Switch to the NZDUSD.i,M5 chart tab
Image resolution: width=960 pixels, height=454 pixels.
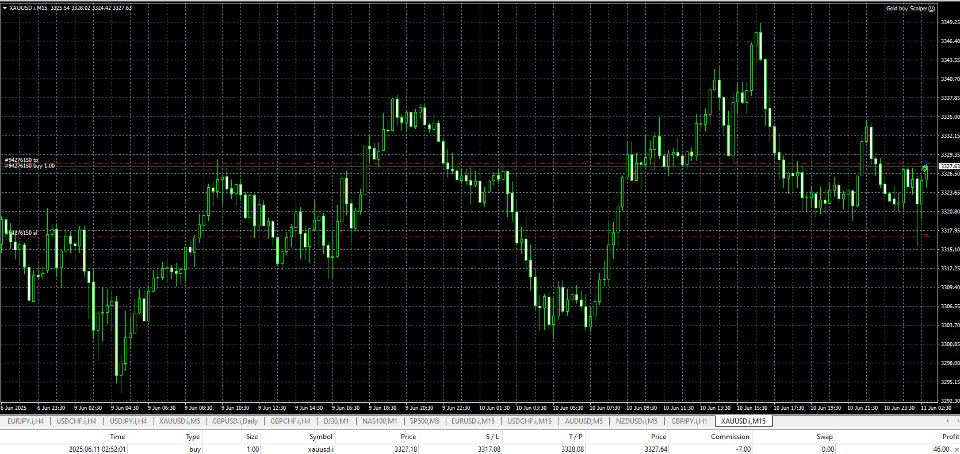pos(635,422)
